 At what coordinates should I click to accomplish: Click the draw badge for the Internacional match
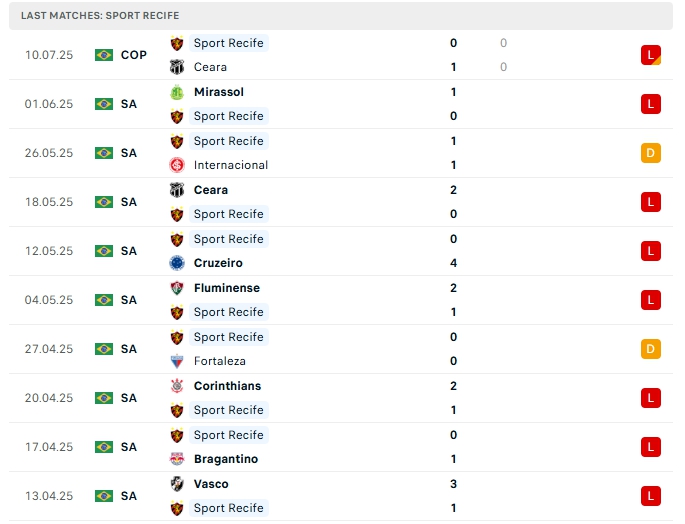tap(651, 153)
